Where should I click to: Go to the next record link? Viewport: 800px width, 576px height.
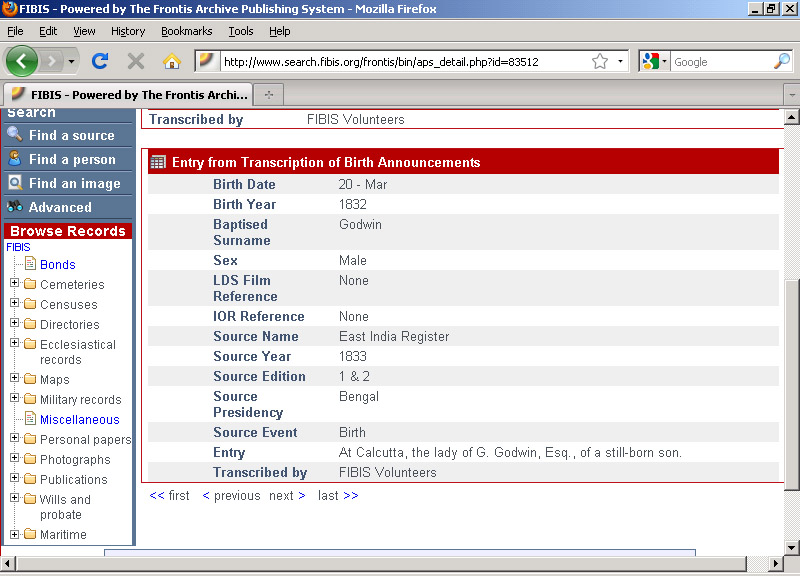[x=287, y=495]
